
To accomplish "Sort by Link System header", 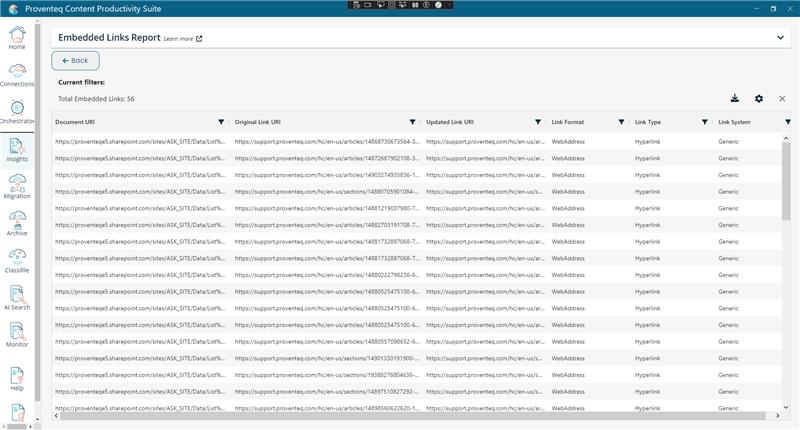I will tap(734, 122).
